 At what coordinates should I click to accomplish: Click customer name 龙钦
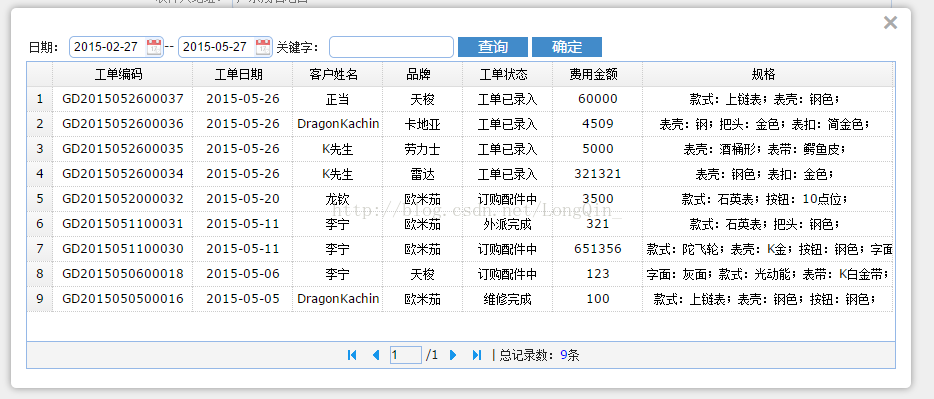tap(338, 199)
